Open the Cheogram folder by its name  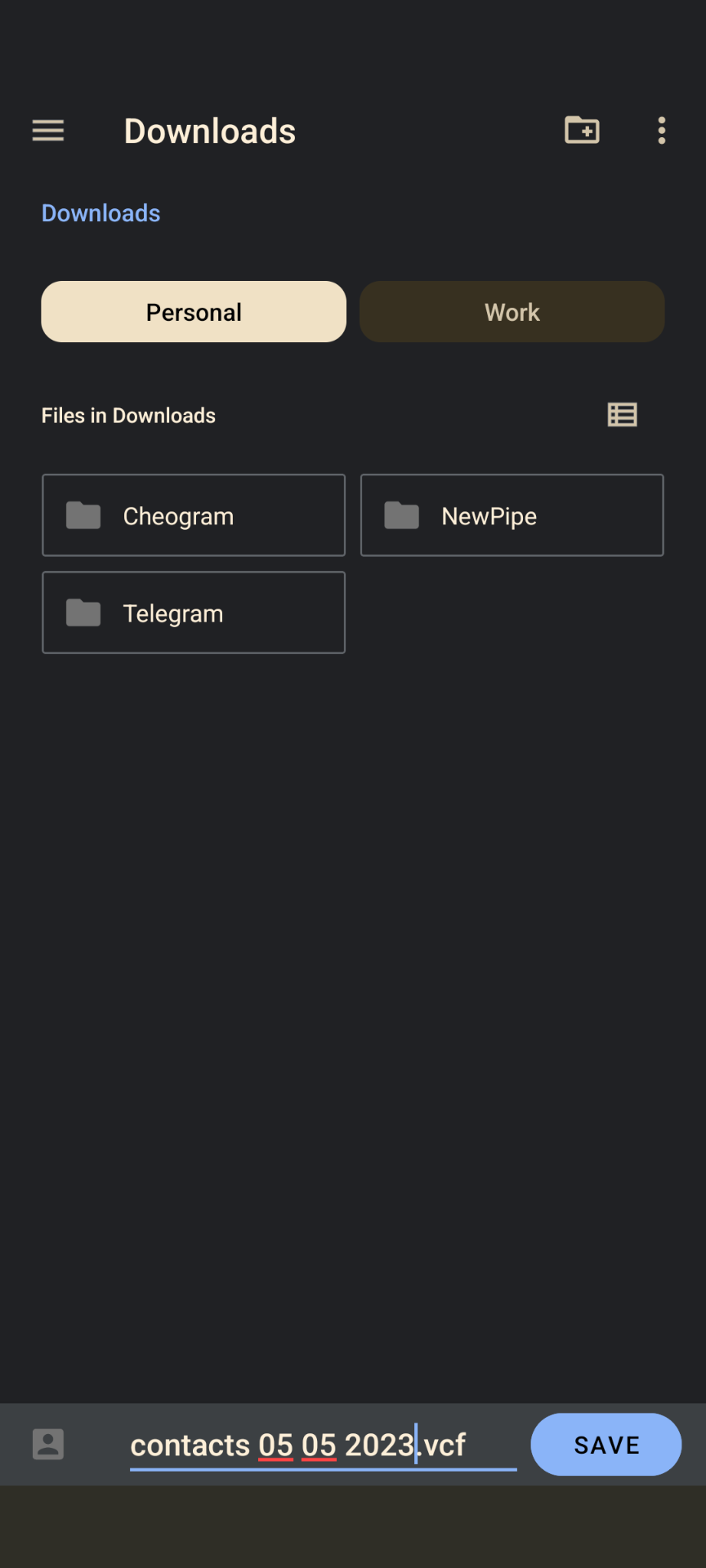click(x=178, y=516)
